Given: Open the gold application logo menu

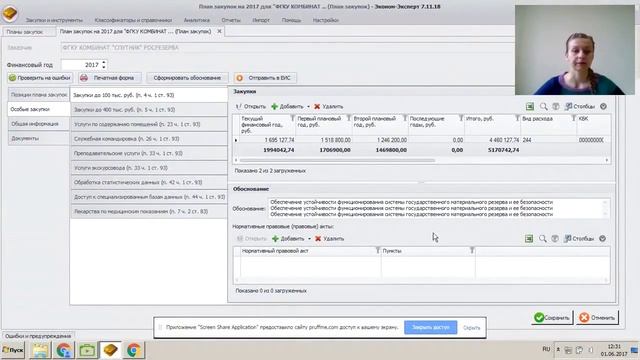Looking at the screenshot, I should click(x=10, y=13).
